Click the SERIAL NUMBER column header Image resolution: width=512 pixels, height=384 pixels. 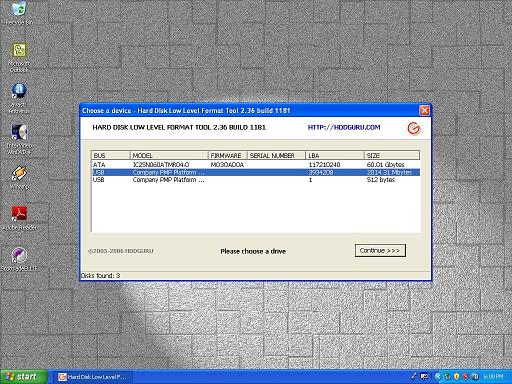click(276, 155)
